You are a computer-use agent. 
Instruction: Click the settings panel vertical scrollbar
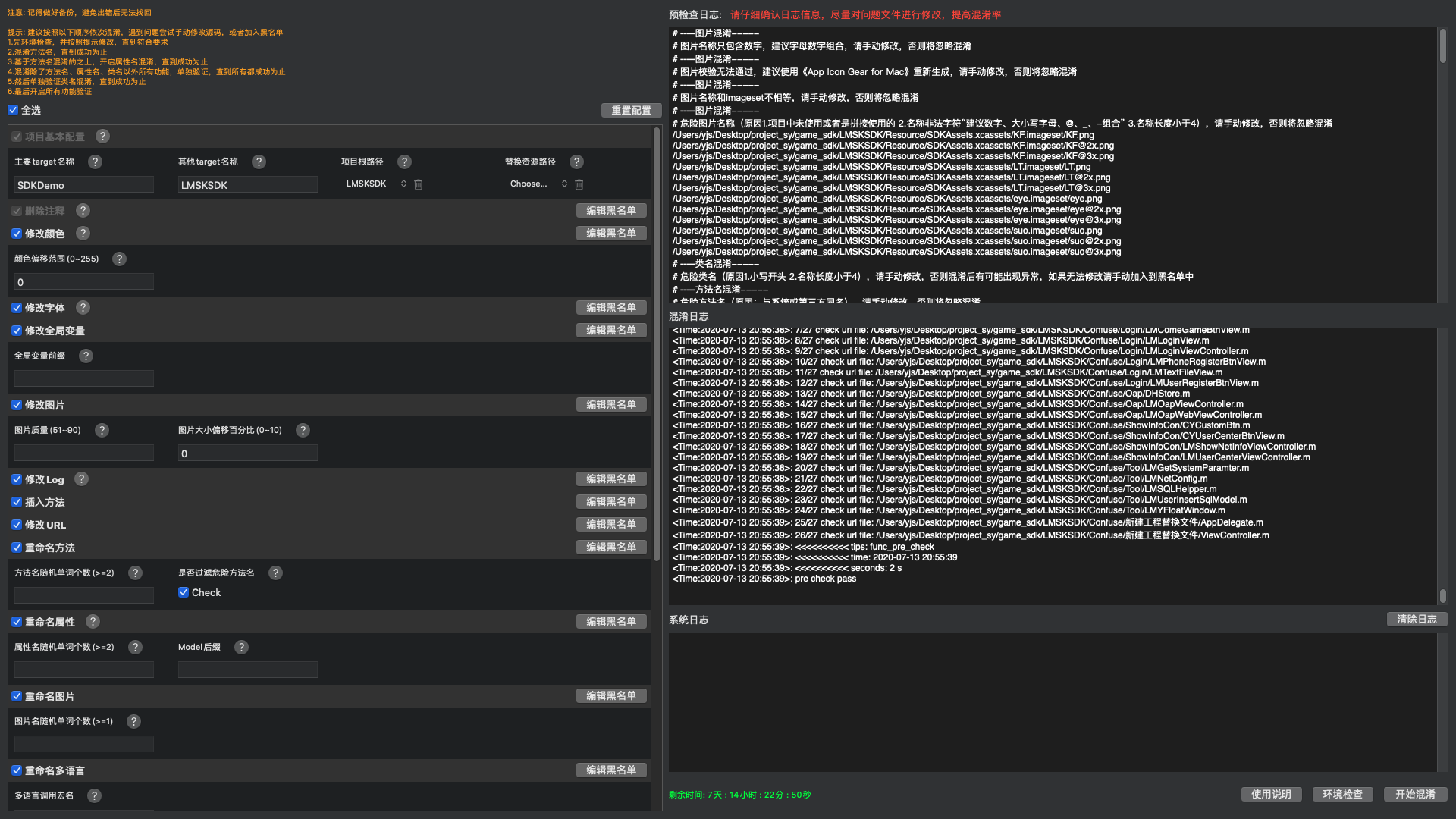(657, 345)
